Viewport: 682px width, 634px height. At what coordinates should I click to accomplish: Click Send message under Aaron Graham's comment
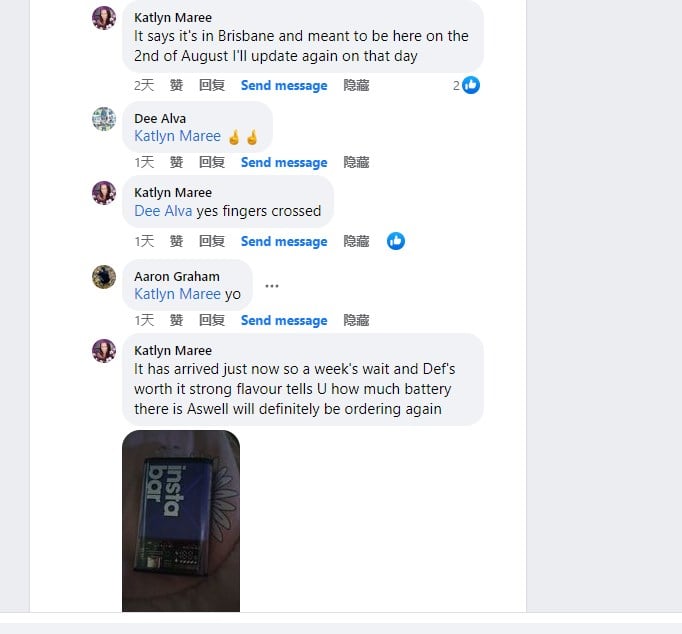(284, 320)
